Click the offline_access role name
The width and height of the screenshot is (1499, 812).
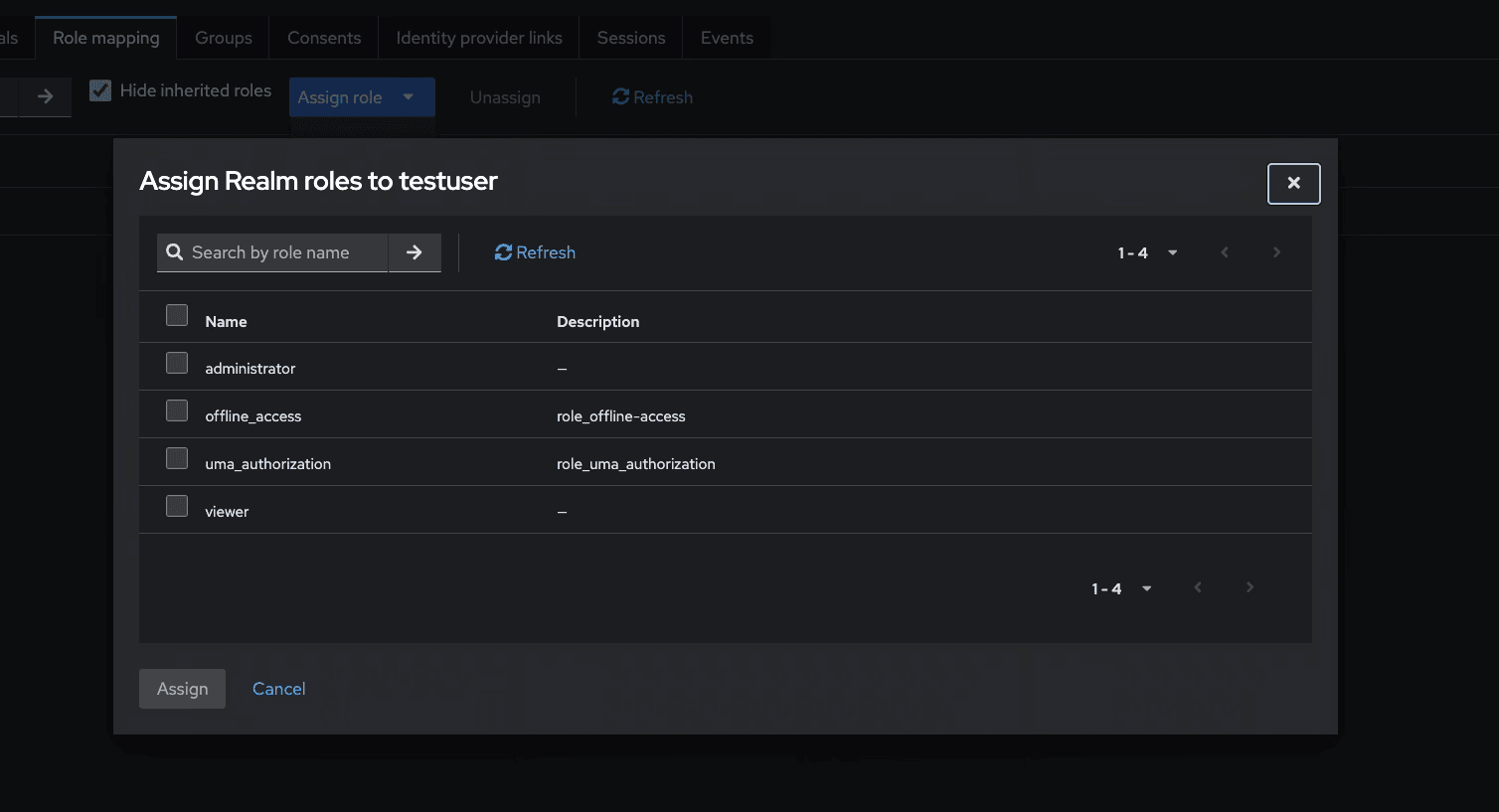[253, 416]
